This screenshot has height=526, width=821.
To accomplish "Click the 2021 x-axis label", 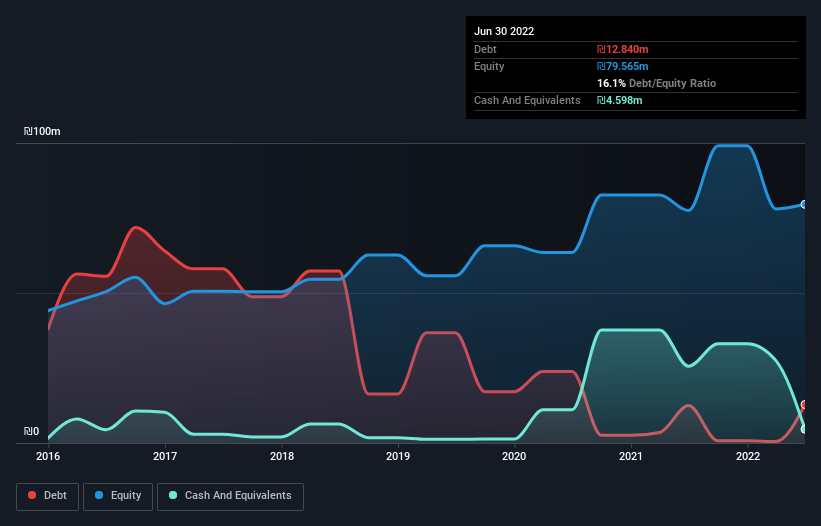I will click(631, 456).
